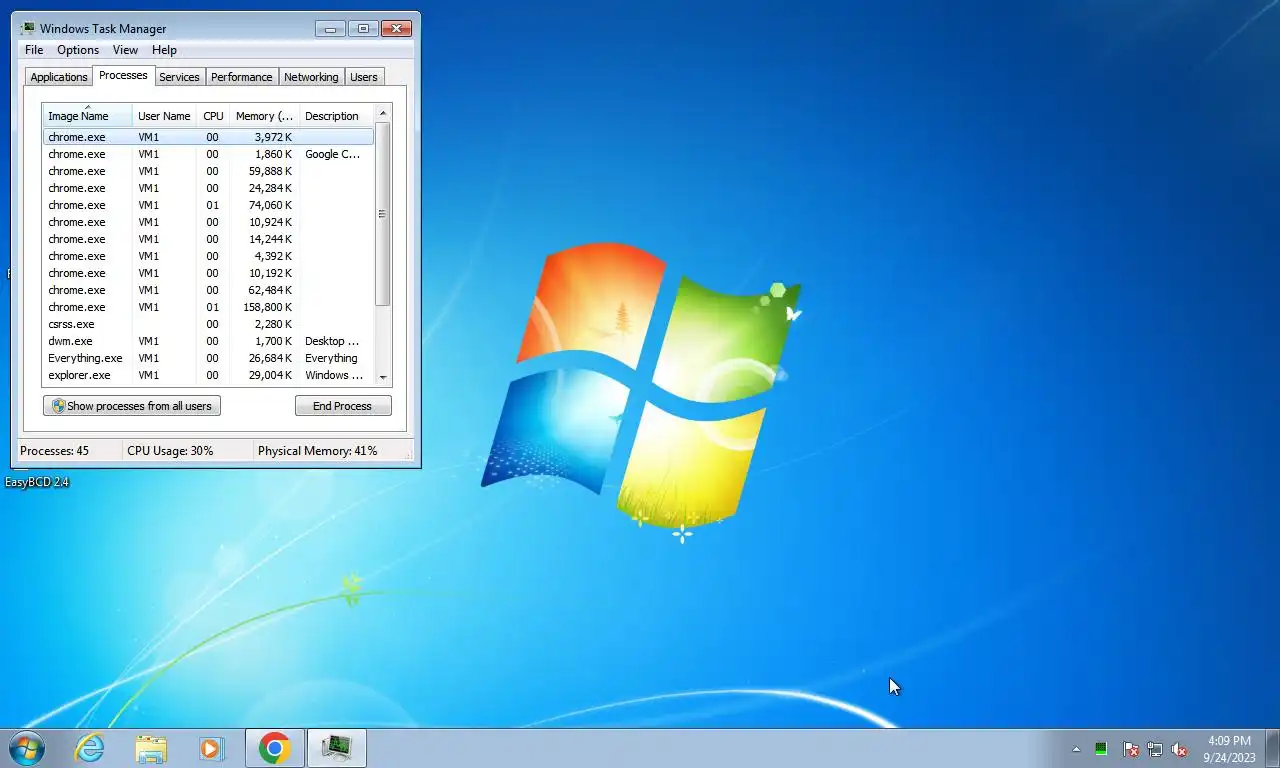Select the Everything.exe process
1280x768 pixels.
click(x=208, y=358)
